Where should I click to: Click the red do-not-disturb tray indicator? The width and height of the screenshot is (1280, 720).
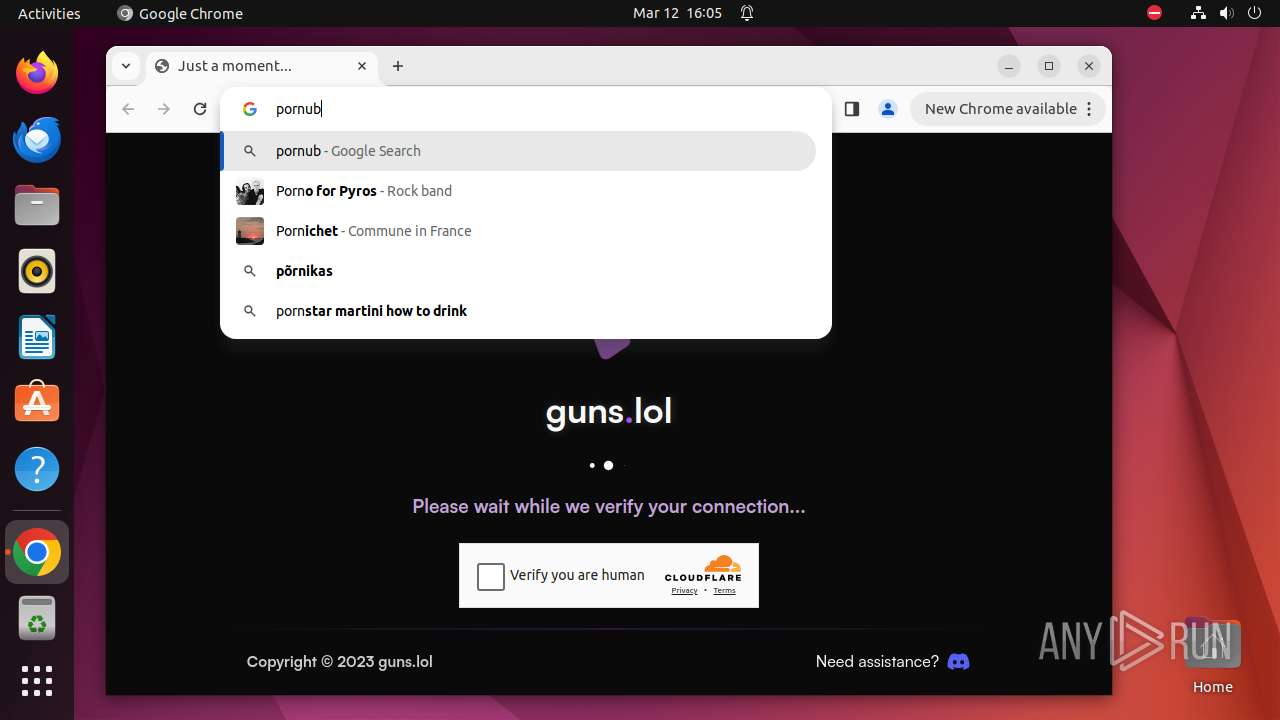pos(1154,13)
